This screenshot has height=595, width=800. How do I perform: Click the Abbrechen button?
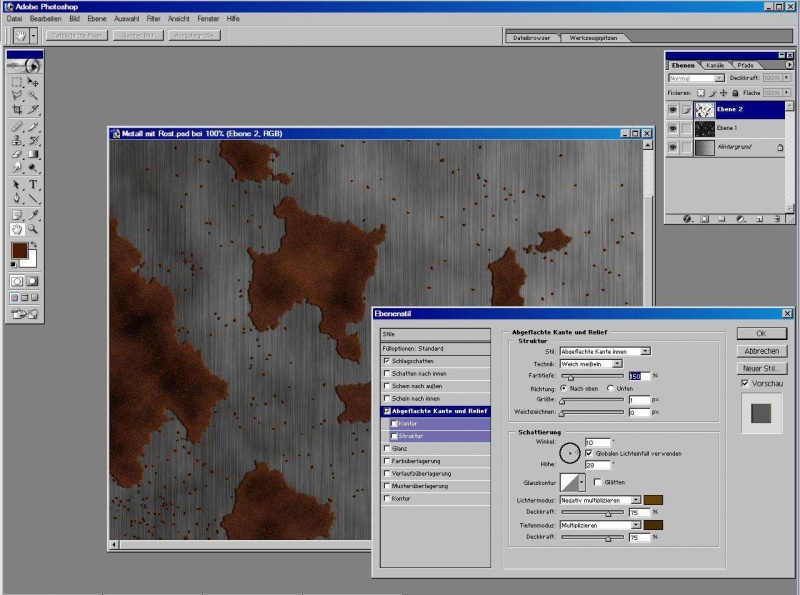point(762,351)
